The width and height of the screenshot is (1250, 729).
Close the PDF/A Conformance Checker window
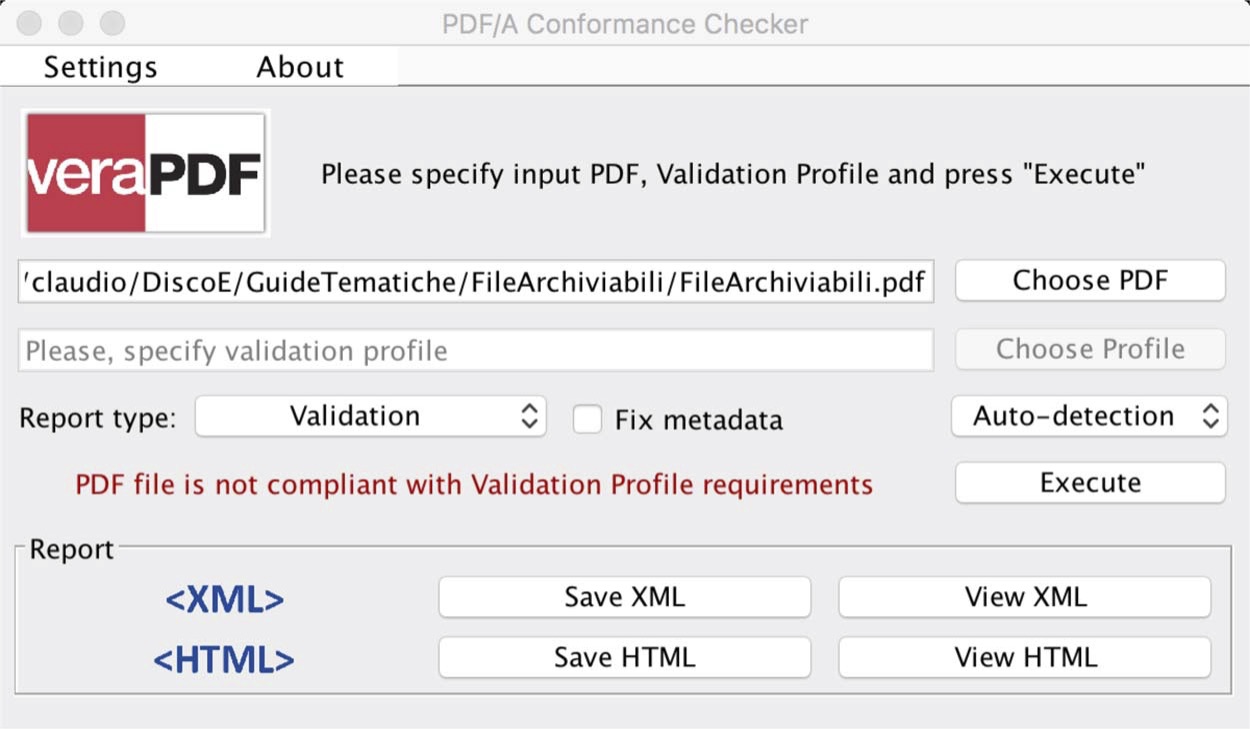(x=30, y=23)
